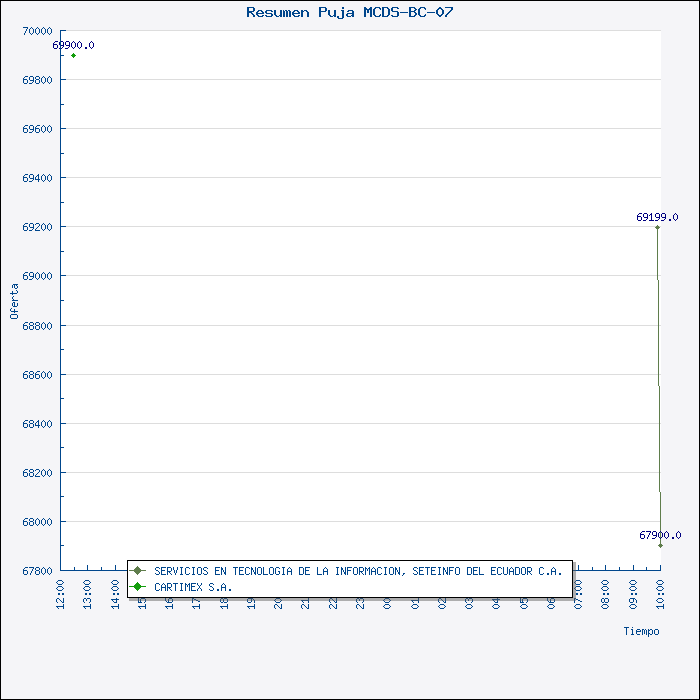Click the data point marker at 67900.0
The image size is (700, 700).
660,545
